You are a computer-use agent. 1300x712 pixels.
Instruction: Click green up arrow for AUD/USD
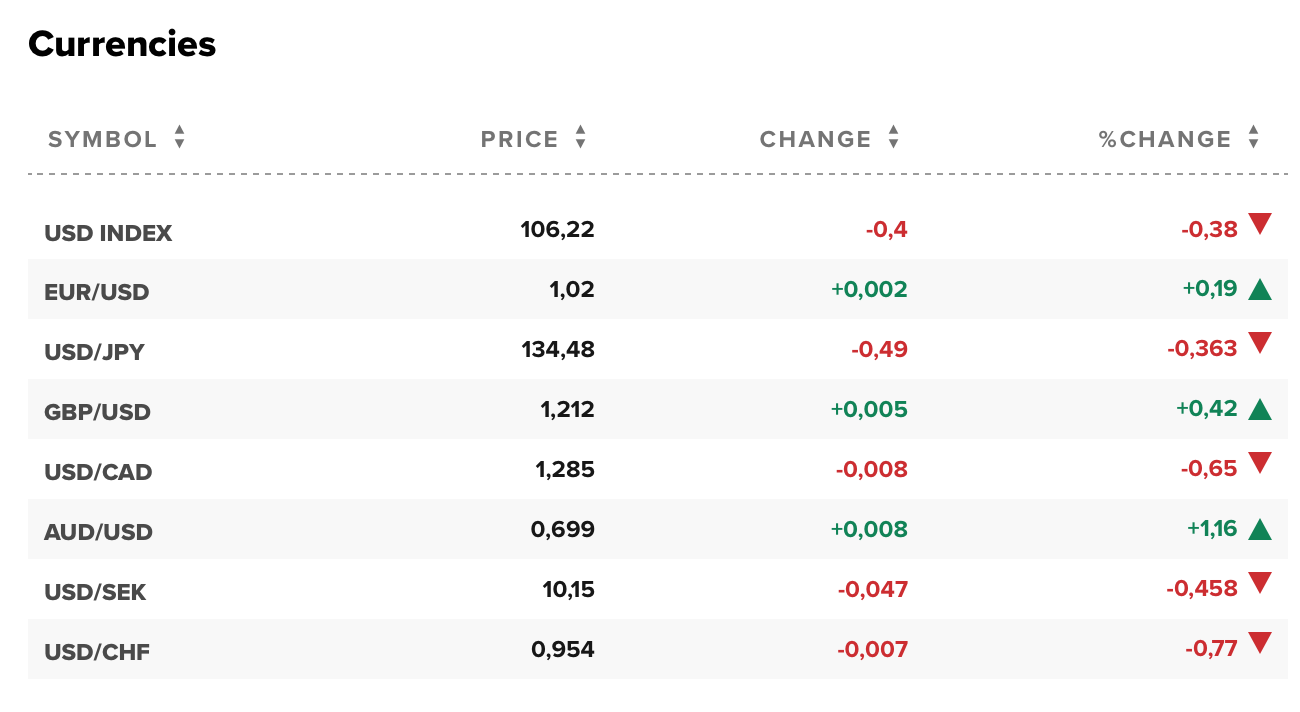tap(1259, 530)
